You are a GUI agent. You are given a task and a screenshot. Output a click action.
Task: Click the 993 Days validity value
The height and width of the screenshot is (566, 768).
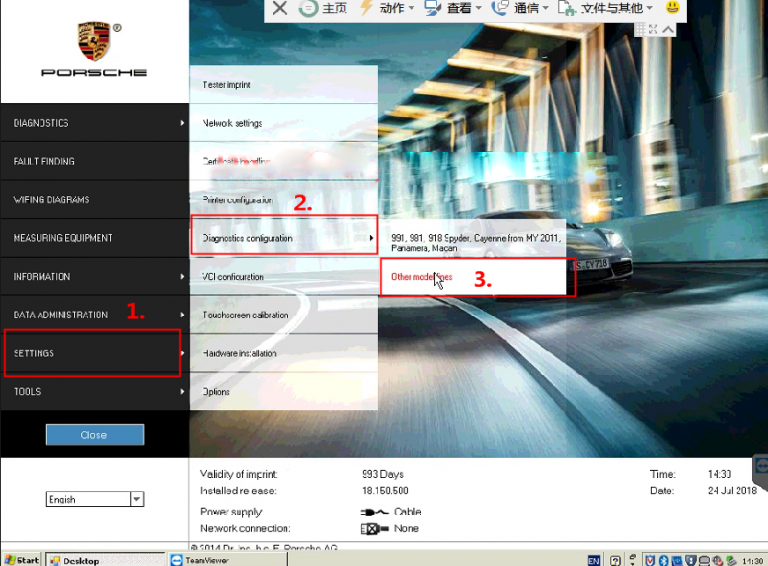[x=383, y=474]
